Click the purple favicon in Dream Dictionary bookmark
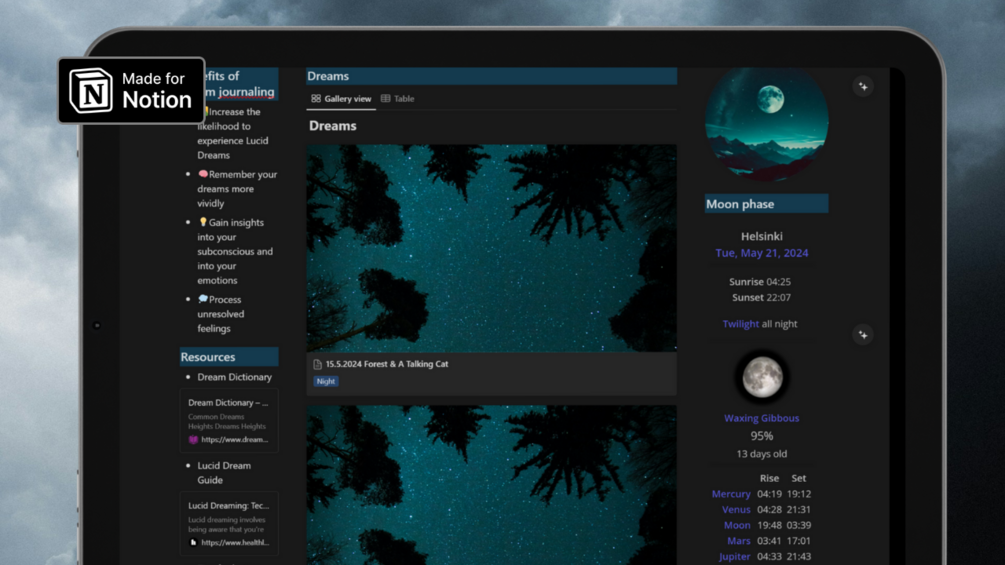The width and height of the screenshot is (1005, 565). click(193, 439)
